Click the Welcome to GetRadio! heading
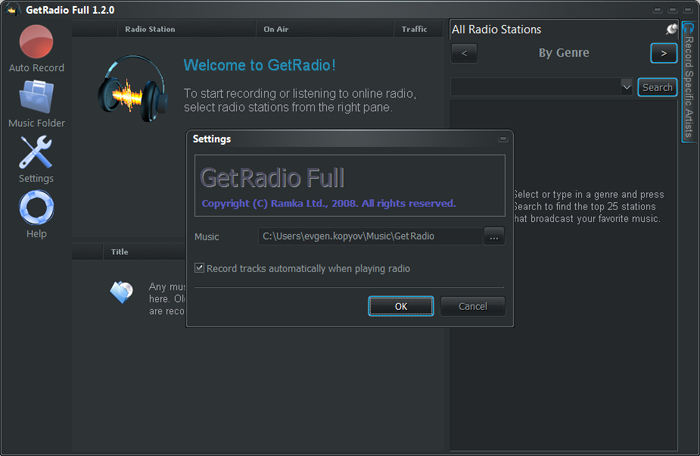This screenshot has width=700, height=456. 259,65
